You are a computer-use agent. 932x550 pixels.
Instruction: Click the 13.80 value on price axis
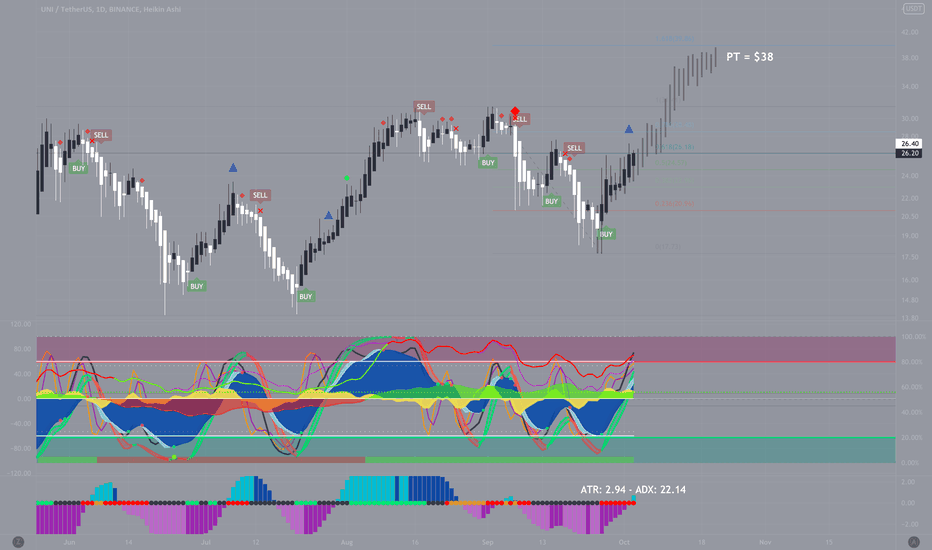[910, 318]
